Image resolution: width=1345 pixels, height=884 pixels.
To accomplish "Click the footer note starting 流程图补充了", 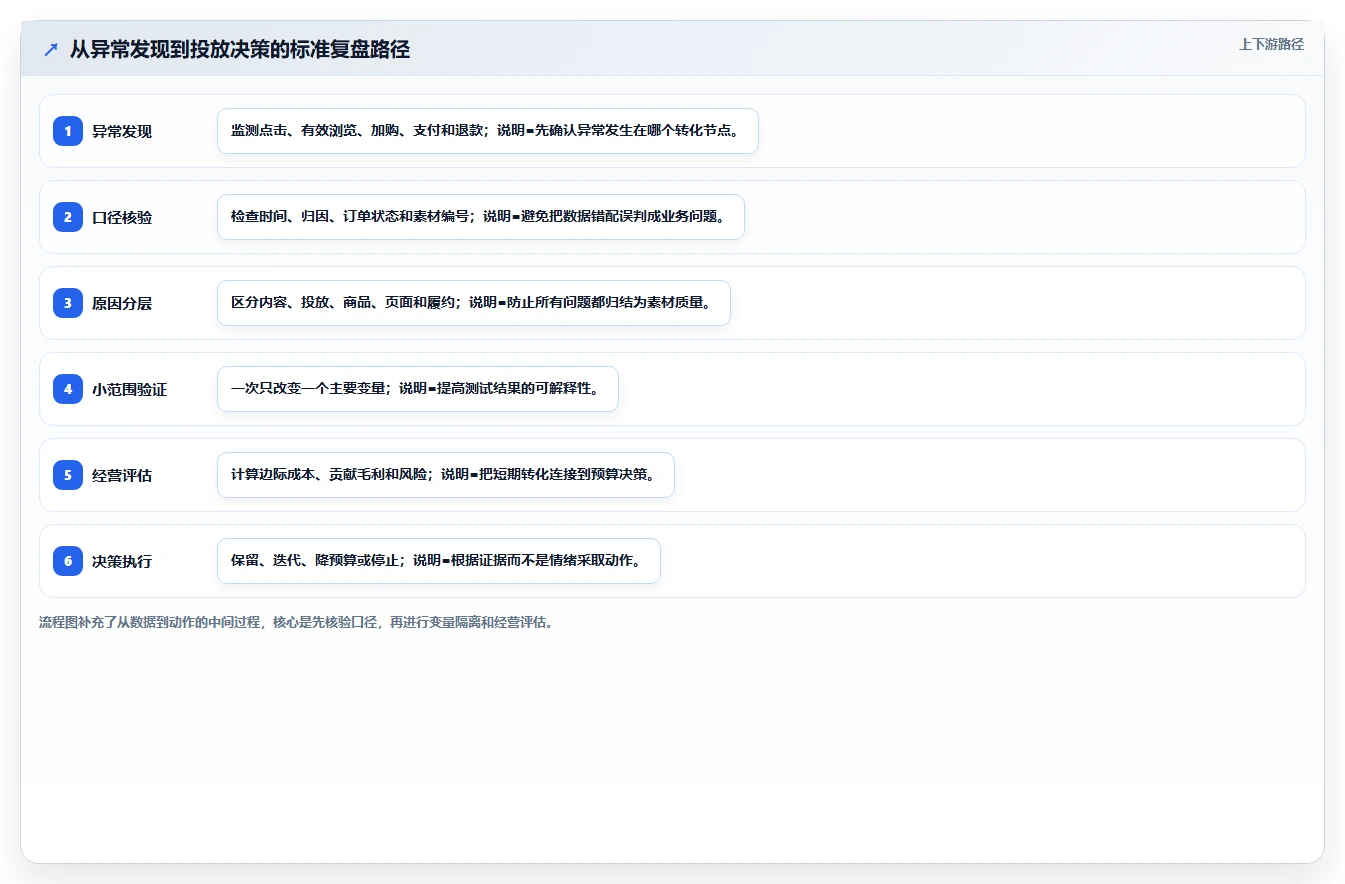I will [x=296, y=622].
